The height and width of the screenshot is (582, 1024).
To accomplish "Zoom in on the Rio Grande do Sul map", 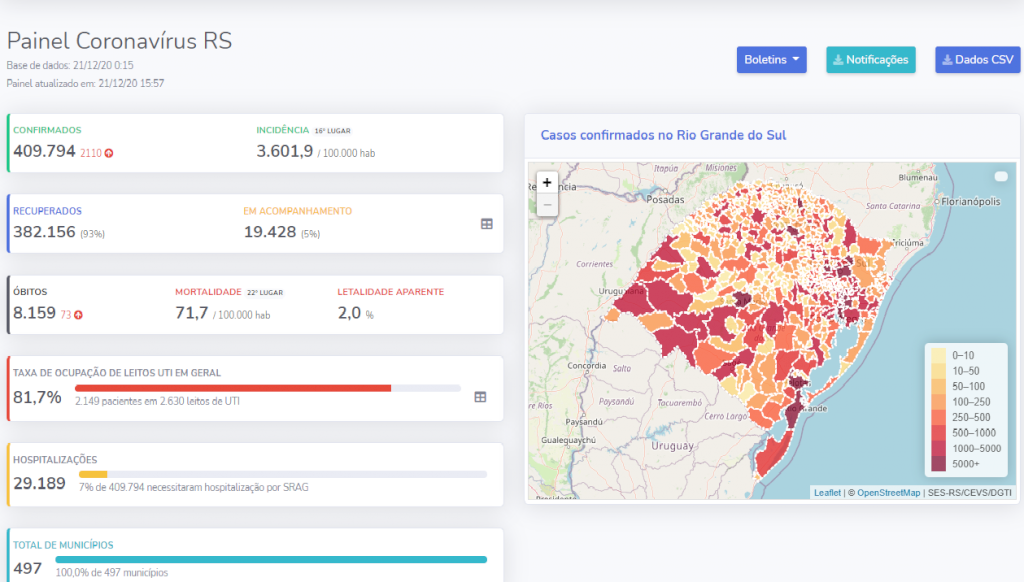I will point(546,183).
